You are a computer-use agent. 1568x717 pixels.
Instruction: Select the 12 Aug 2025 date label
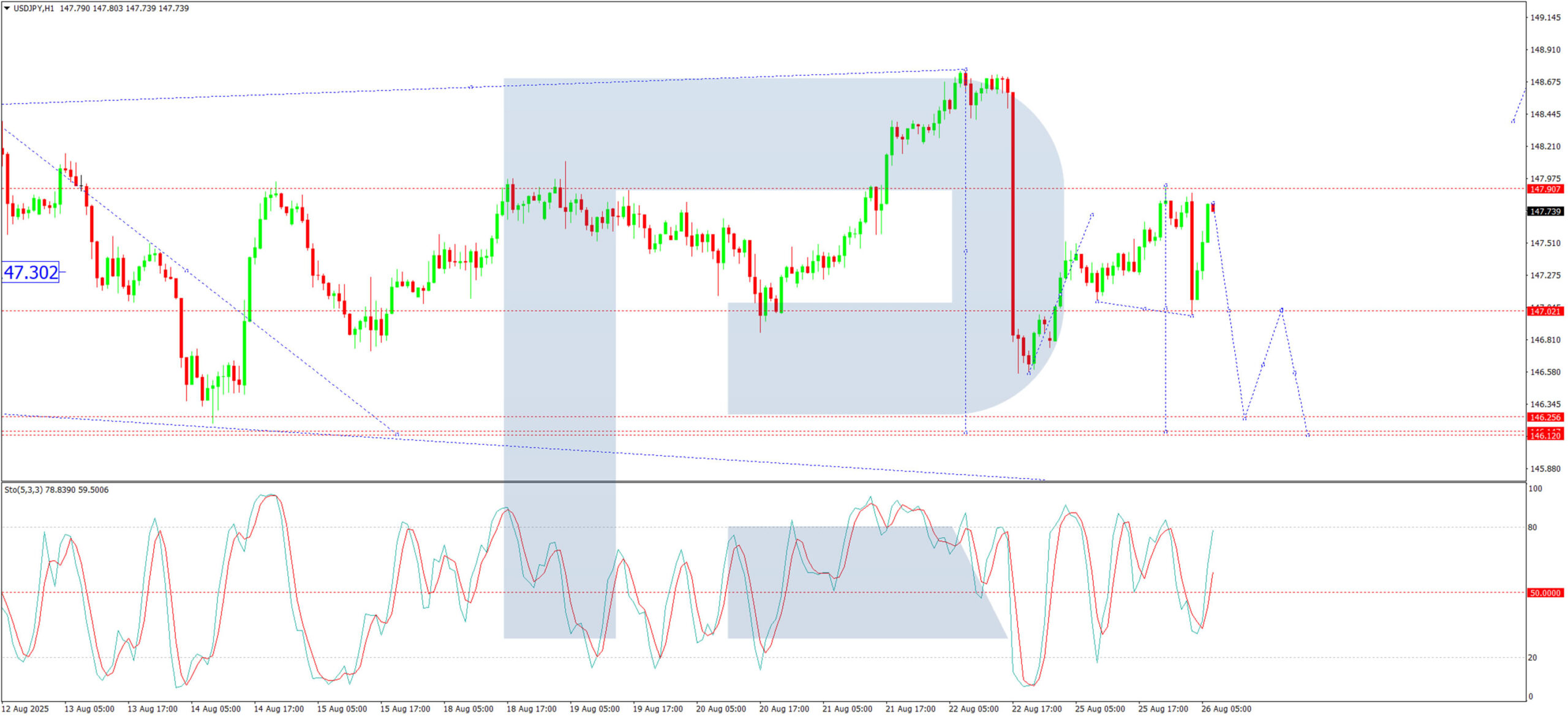click(25, 709)
